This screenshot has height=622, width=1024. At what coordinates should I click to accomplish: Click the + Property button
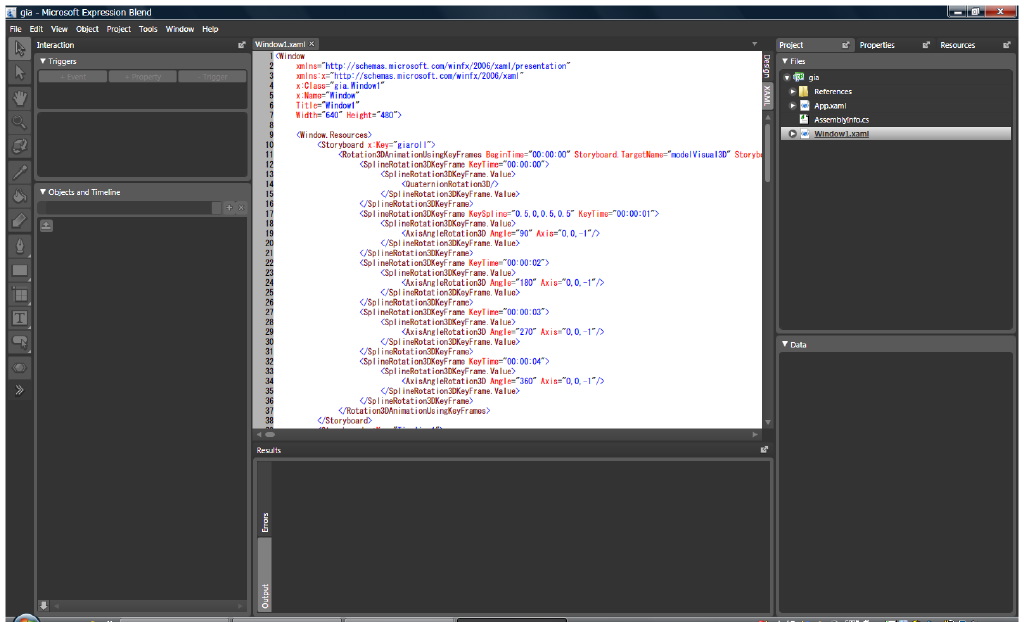(143, 76)
